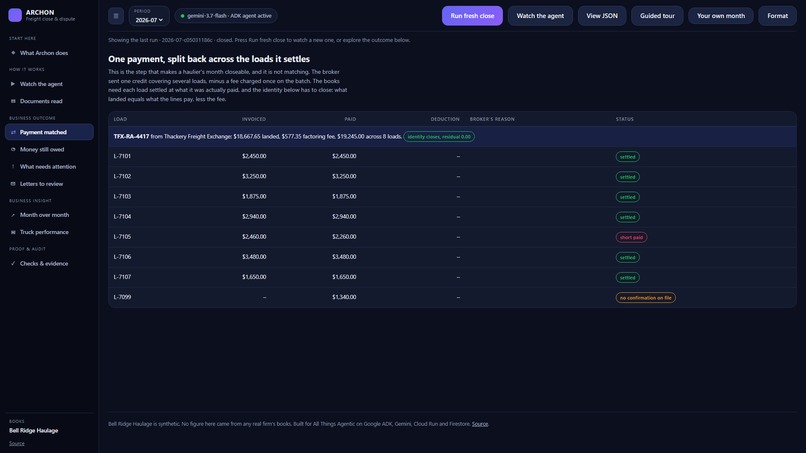Click settled badge for L-7101
Screen dimensions: 806x453
click(x=628, y=157)
